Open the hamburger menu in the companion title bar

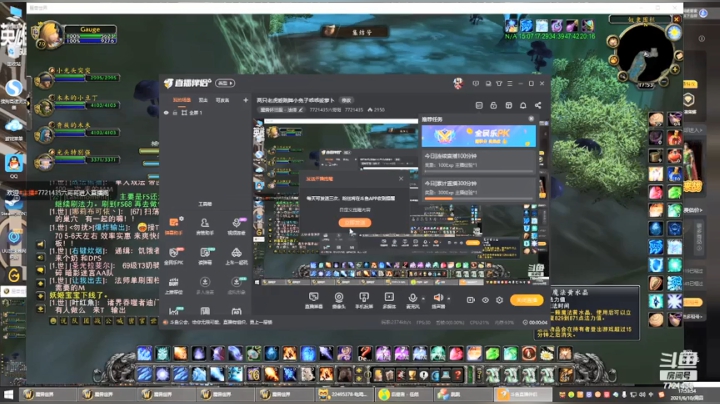(x=510, y=84)
